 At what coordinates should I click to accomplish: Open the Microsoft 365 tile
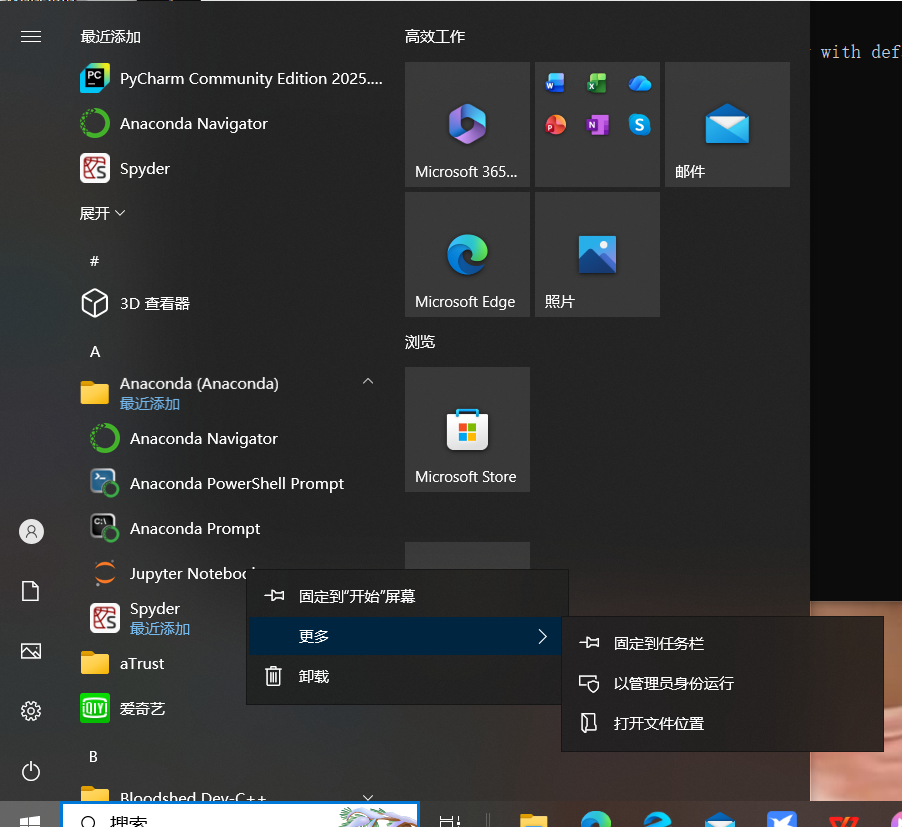pos(467,124)
